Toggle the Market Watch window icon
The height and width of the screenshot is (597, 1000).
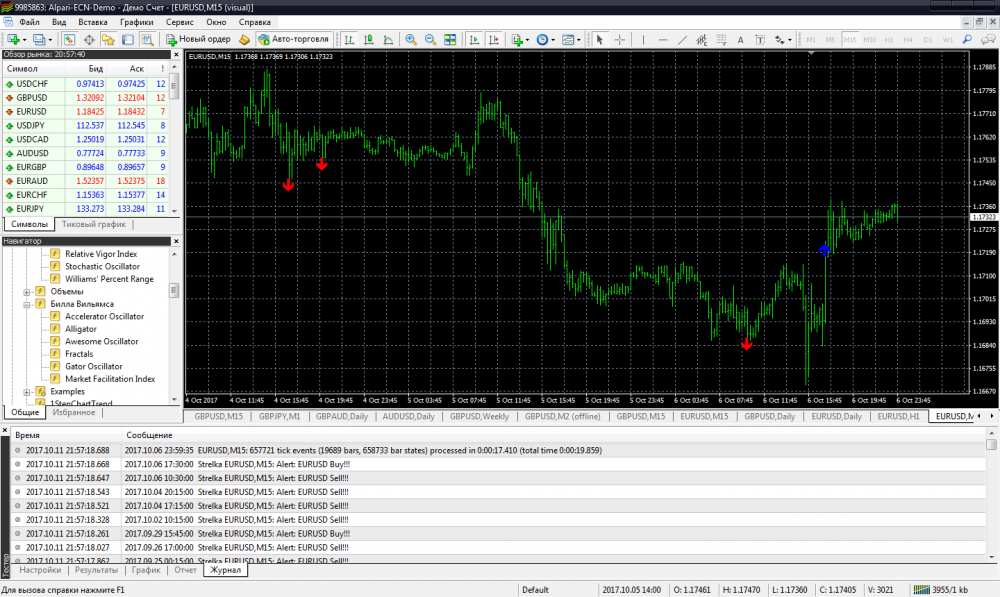tap(69, 40)
